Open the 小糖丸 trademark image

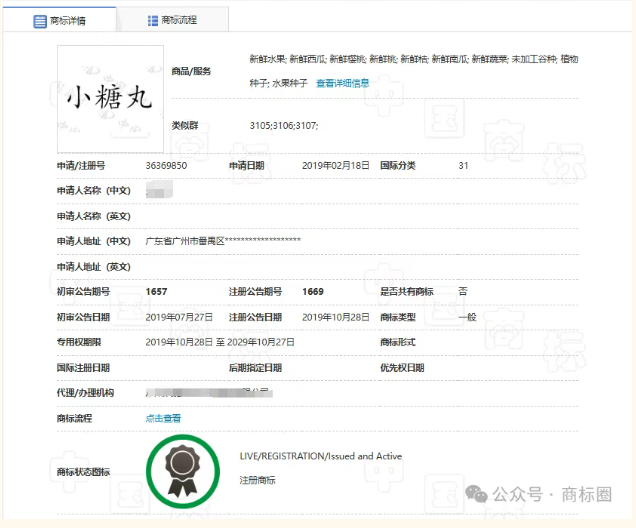click(111, 97)
